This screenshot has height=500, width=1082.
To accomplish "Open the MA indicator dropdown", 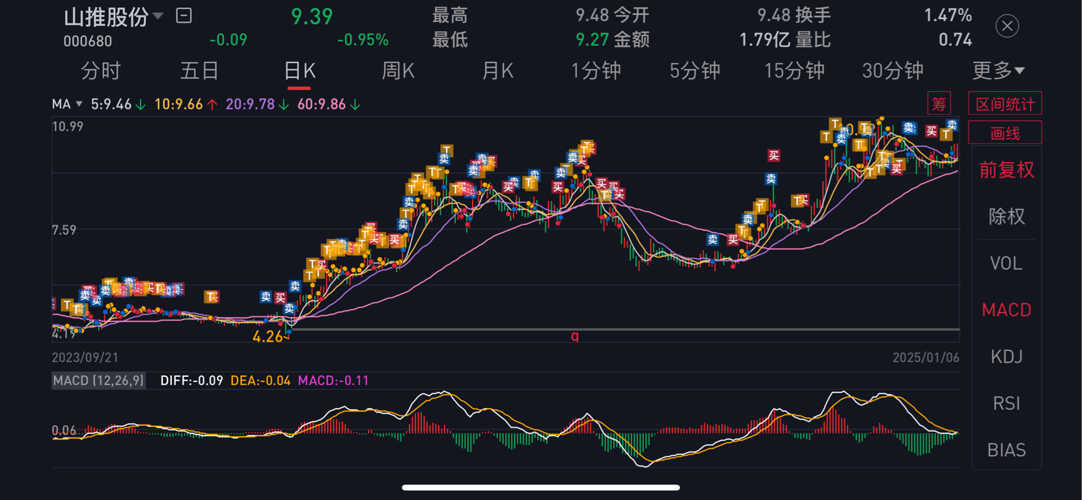I will [x=68, y=104].
